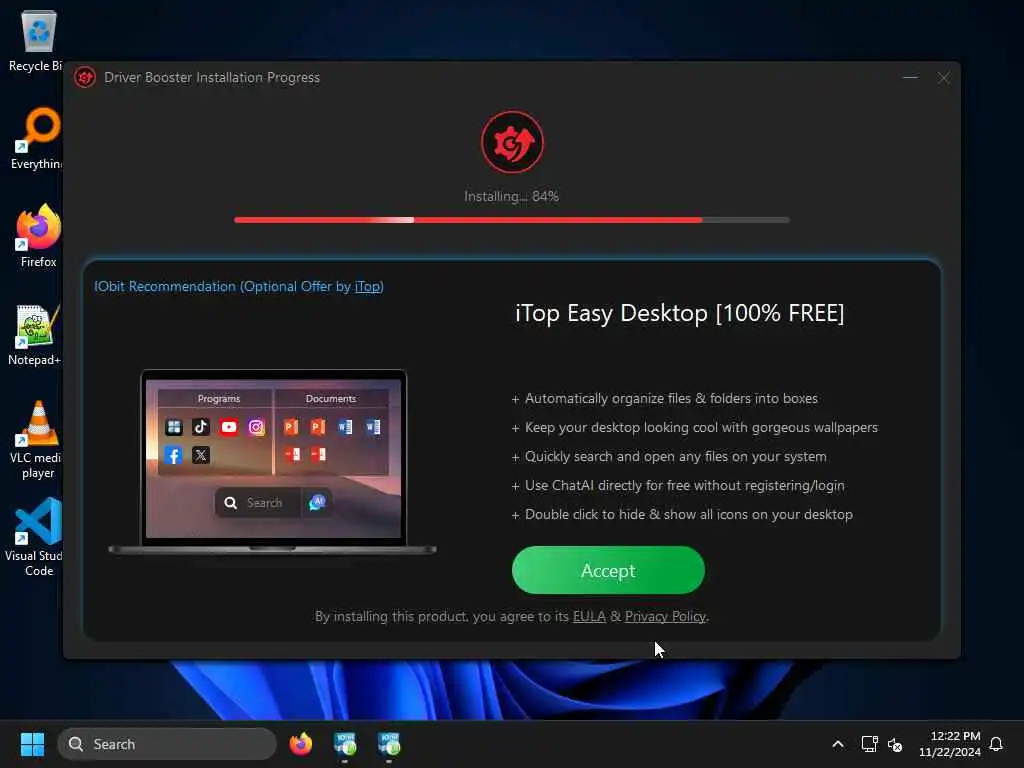The image size is (1024, 768).
Task: Select the VLC media player desktop icon
Action: [x=37, y=440]
